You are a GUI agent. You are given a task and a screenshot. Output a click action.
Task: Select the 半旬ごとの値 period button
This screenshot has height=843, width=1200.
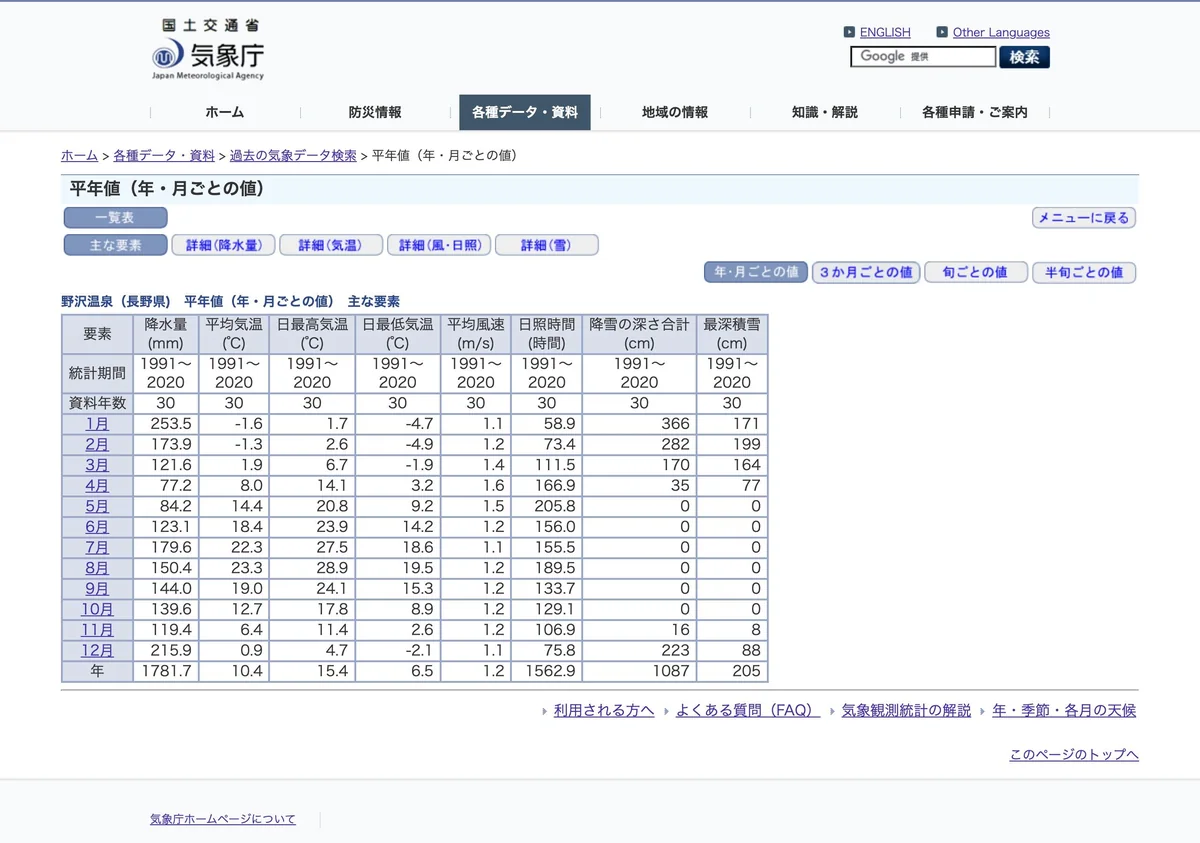(x=1084, y=272)
